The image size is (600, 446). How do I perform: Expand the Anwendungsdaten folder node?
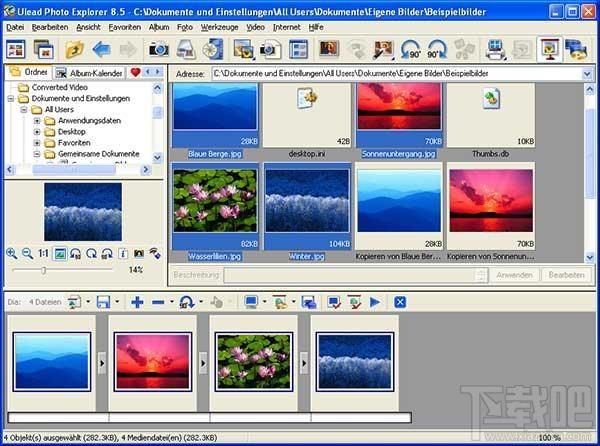pos(37,121)
